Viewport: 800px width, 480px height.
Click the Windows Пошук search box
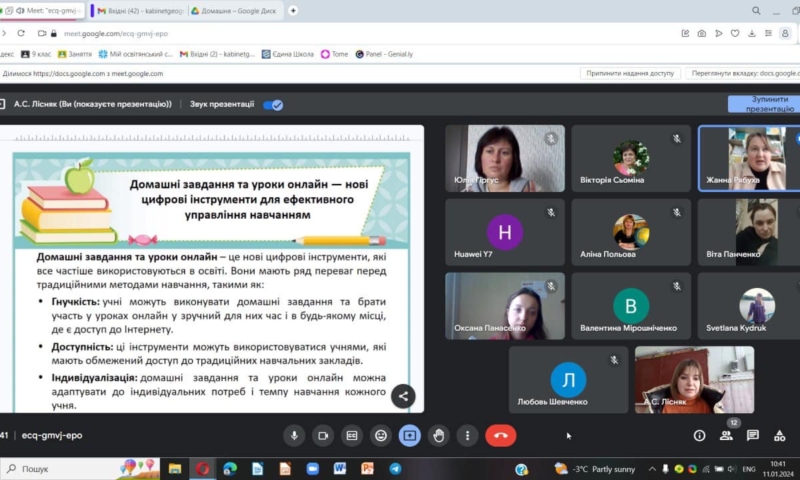(80, 469)
